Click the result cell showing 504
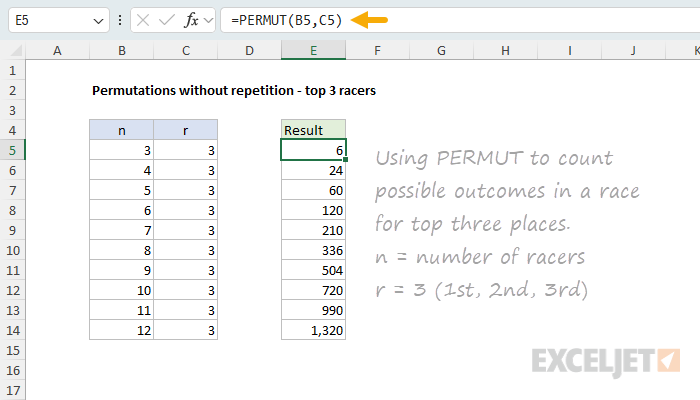 point(313,270)
